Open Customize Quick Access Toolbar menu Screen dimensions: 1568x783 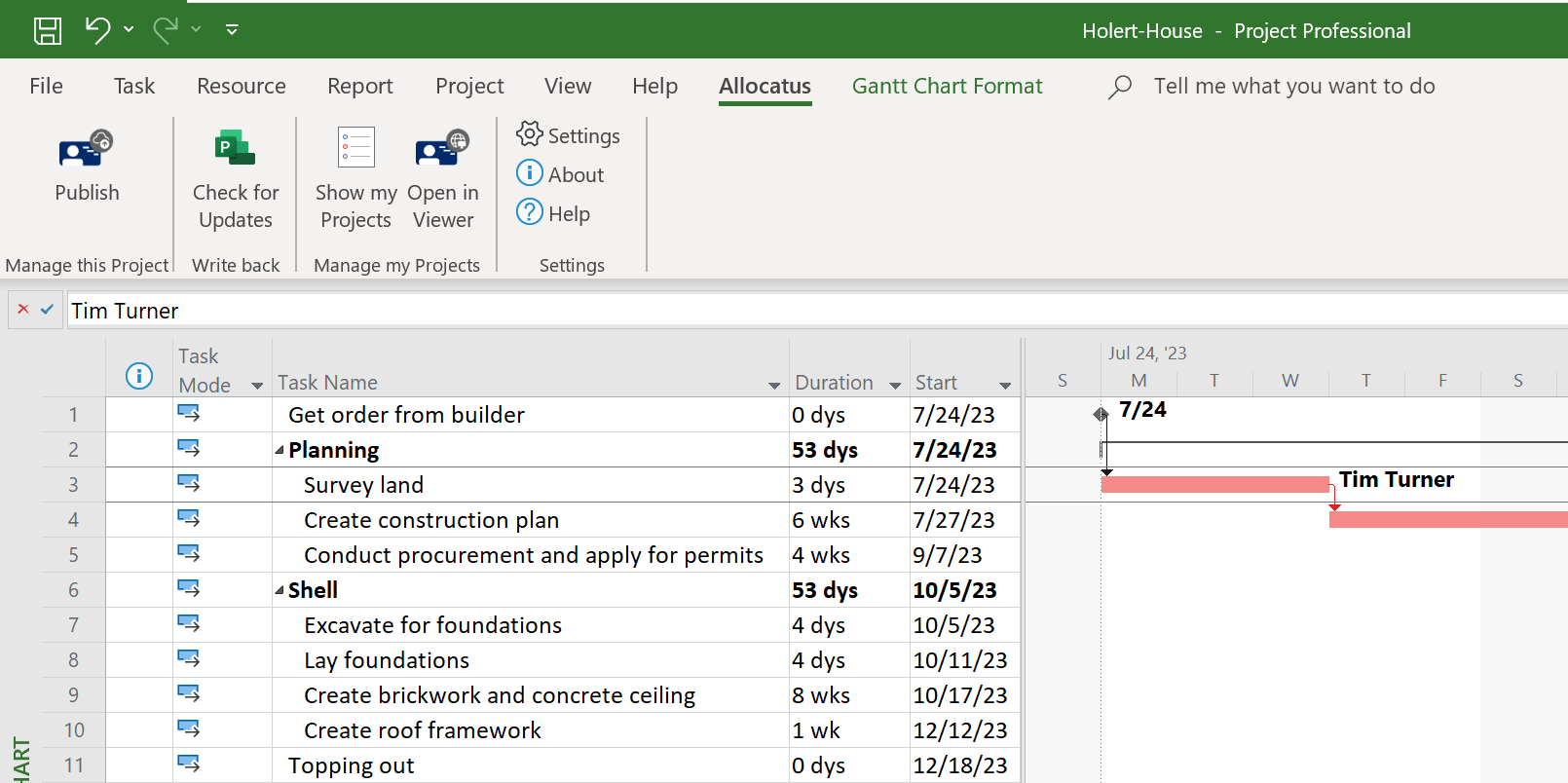coord(232,29)
